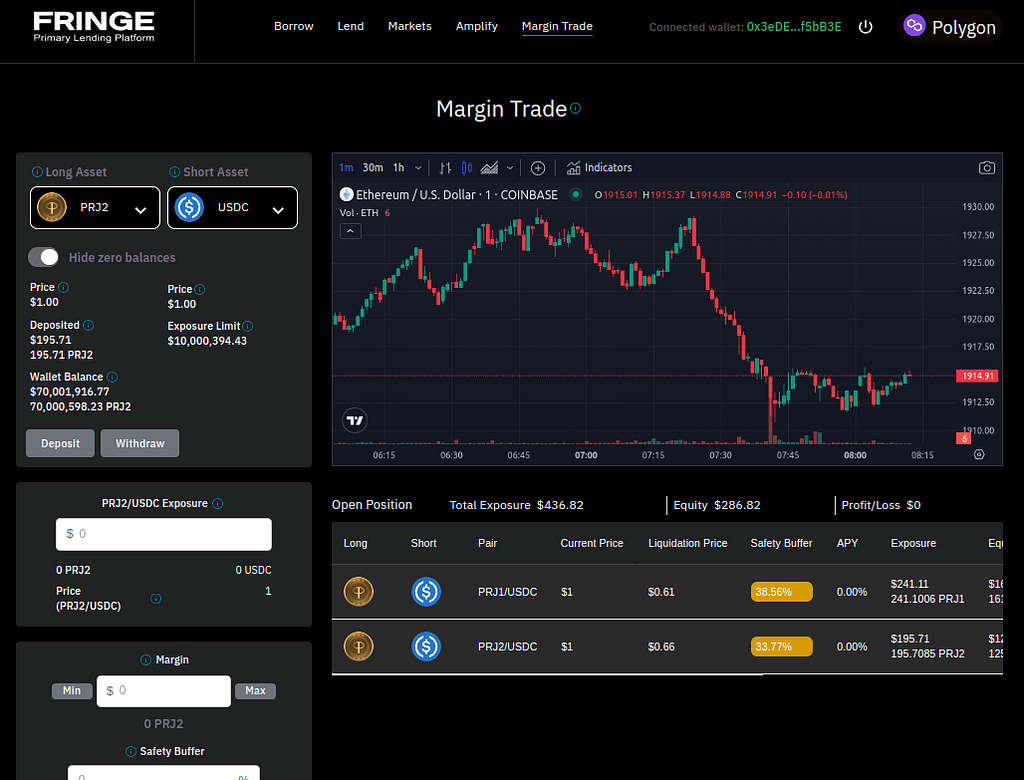Click the PRJ2/USDC Exposure input field
The height and width of the screenshot is (780, 1024).
click(x=164, y=534)
